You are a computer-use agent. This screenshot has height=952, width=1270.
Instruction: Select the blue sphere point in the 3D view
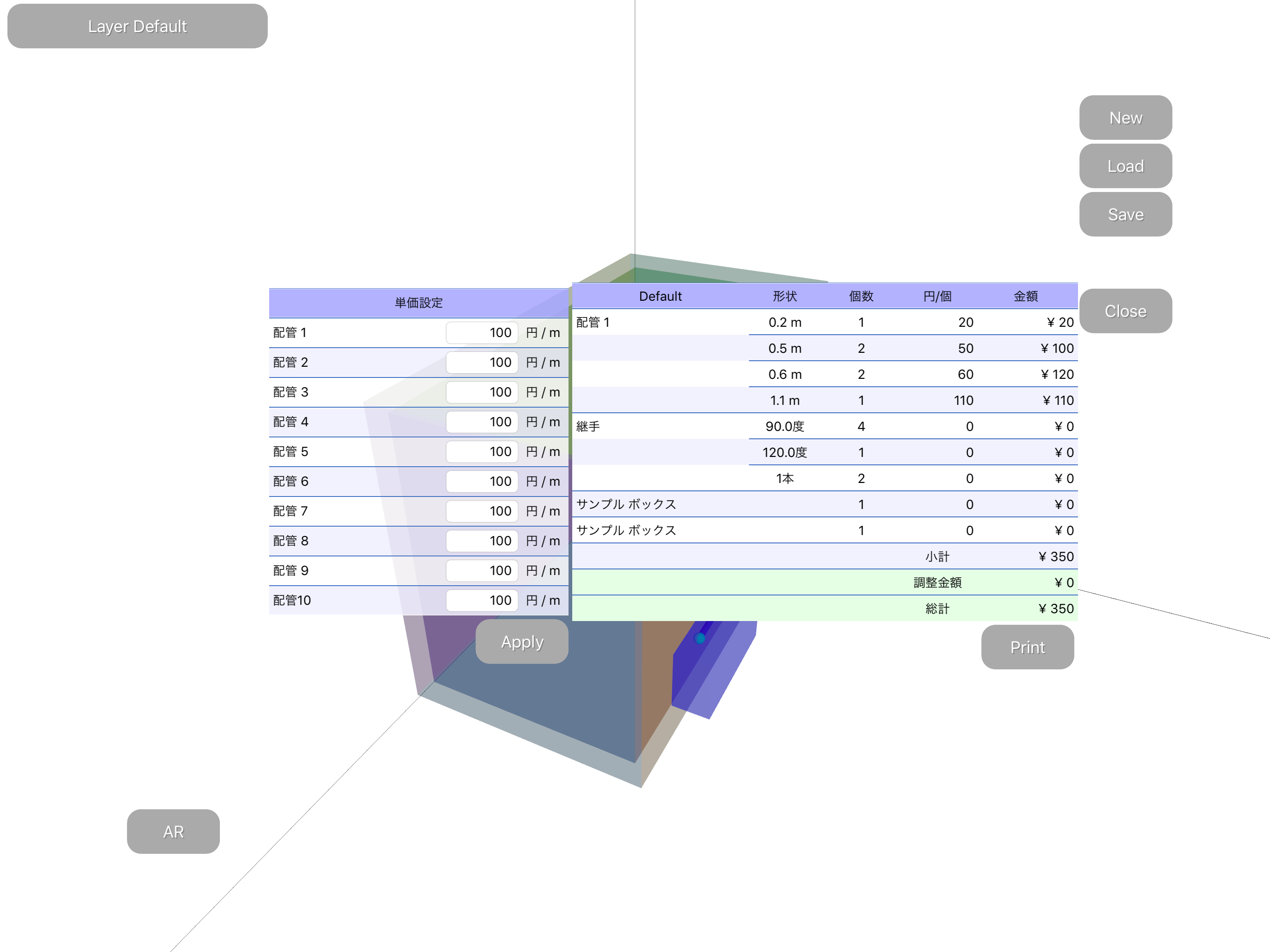coord(699,638)
